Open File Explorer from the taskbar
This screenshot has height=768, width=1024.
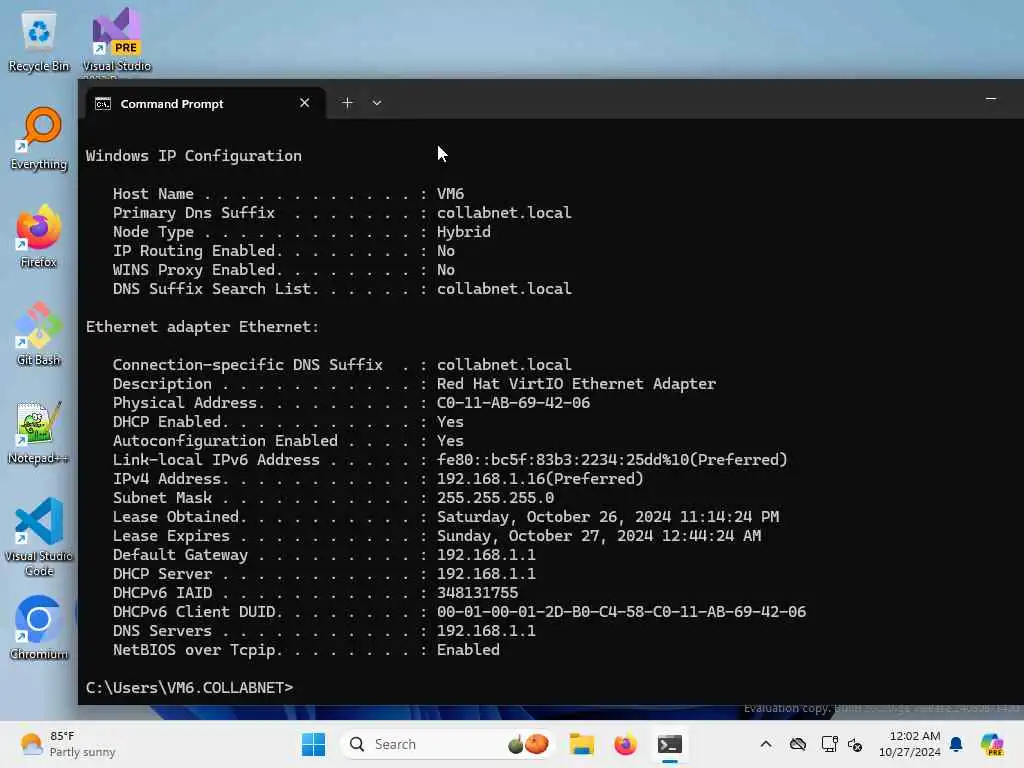(581, 744)
